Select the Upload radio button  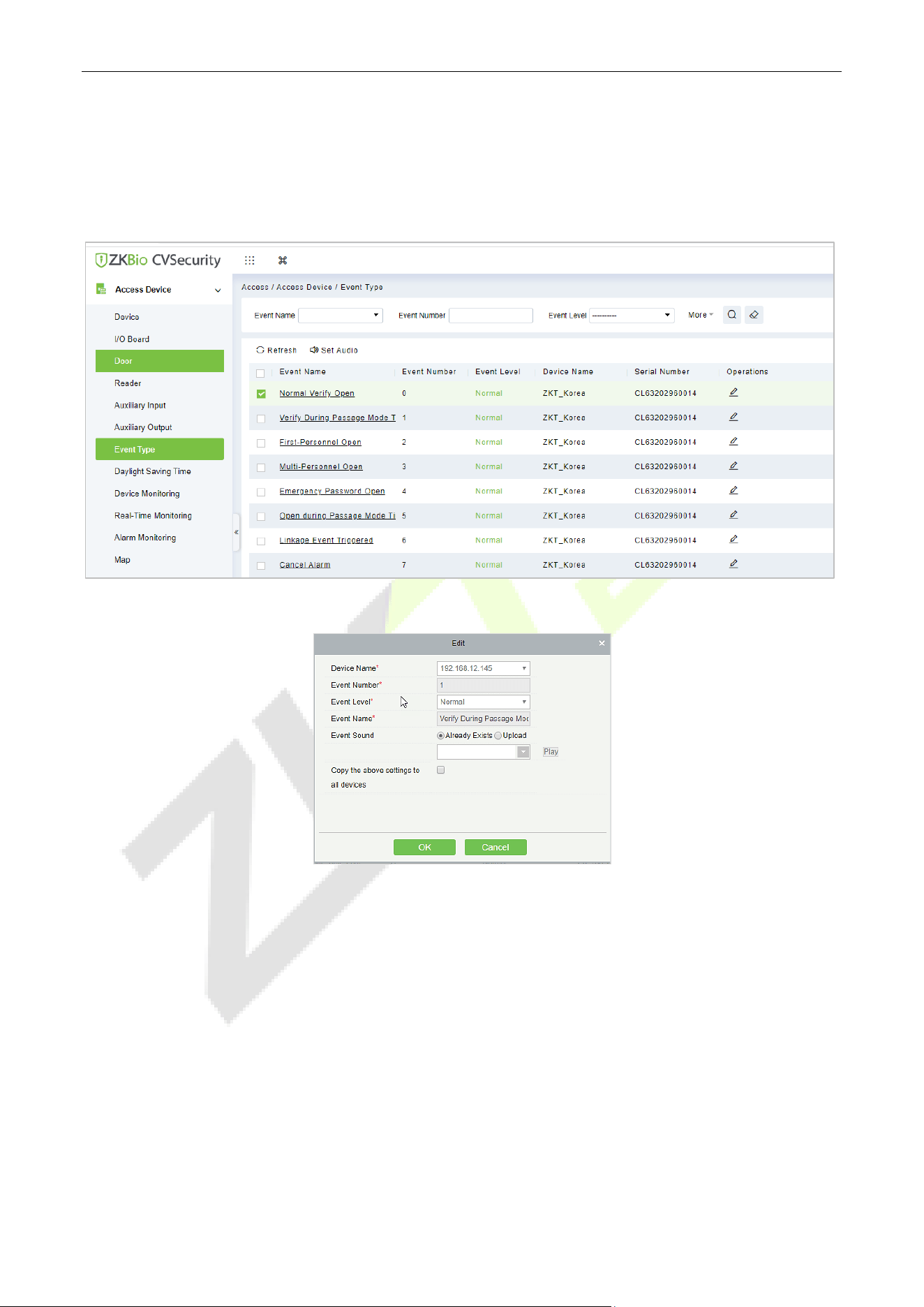(498, 736)
